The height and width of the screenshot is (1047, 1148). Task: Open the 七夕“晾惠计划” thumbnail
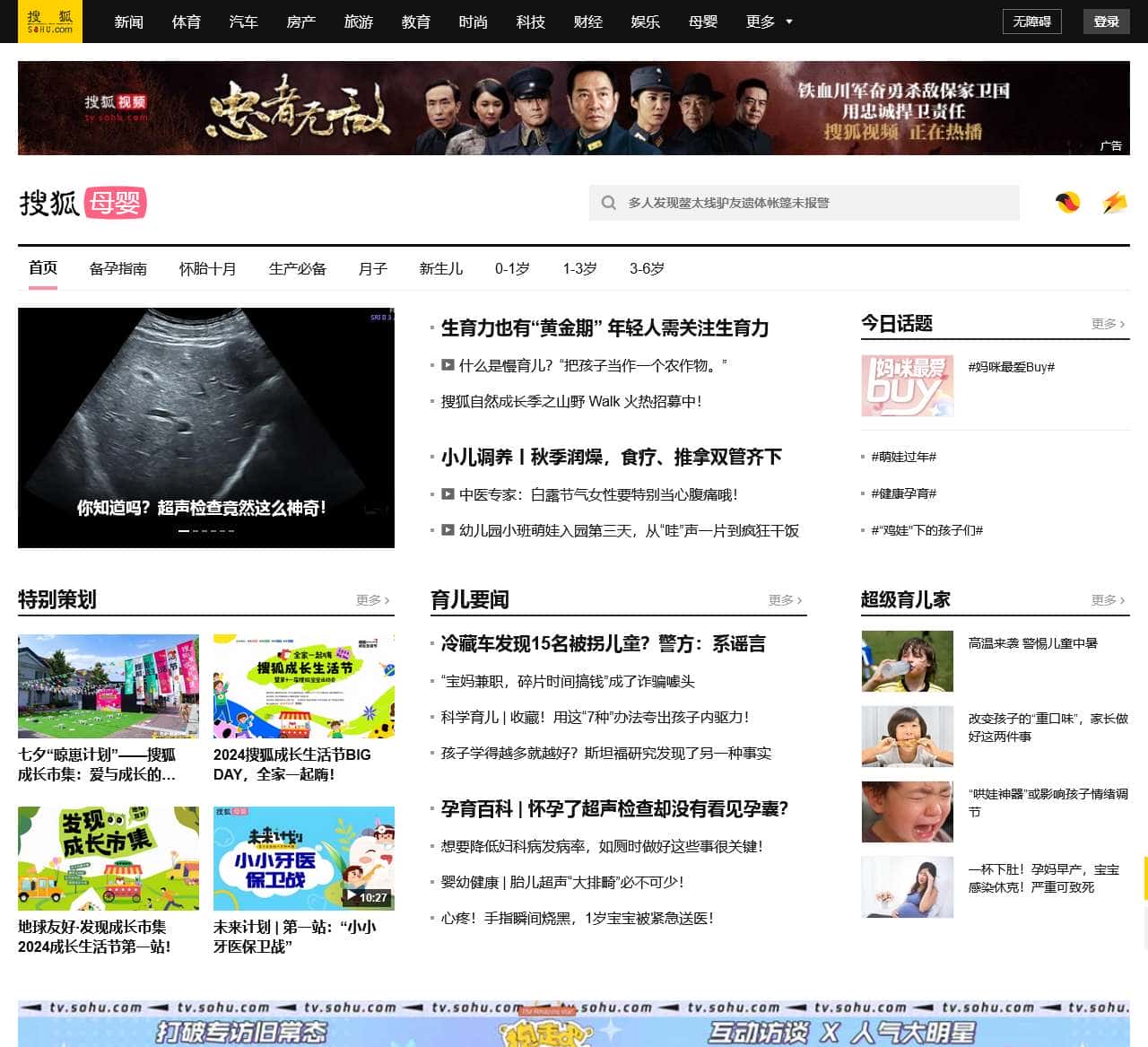click(109, 686)
